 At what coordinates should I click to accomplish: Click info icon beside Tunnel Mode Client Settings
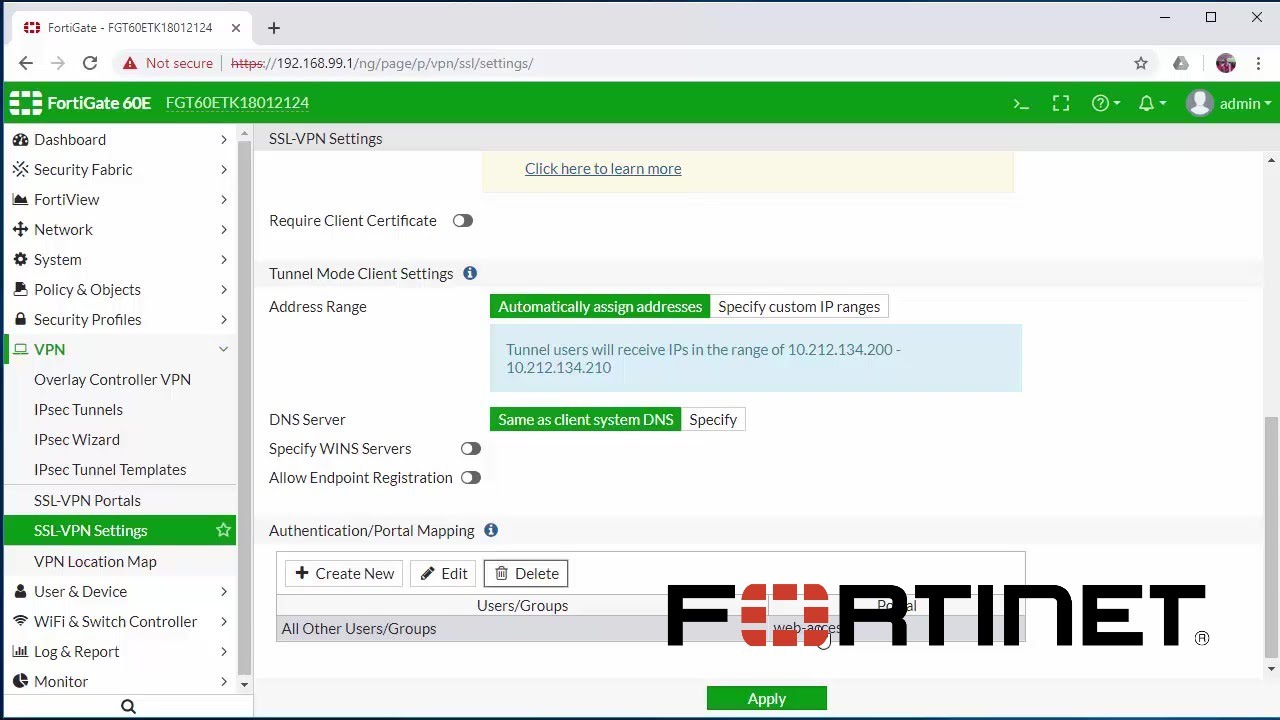[x=470, y=273]
